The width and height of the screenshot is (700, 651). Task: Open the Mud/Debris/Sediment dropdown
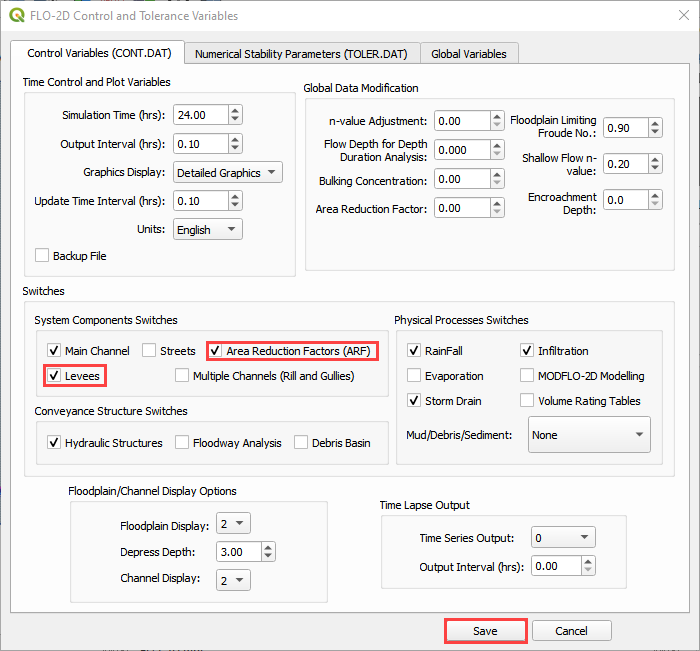(x=588, y=435)
